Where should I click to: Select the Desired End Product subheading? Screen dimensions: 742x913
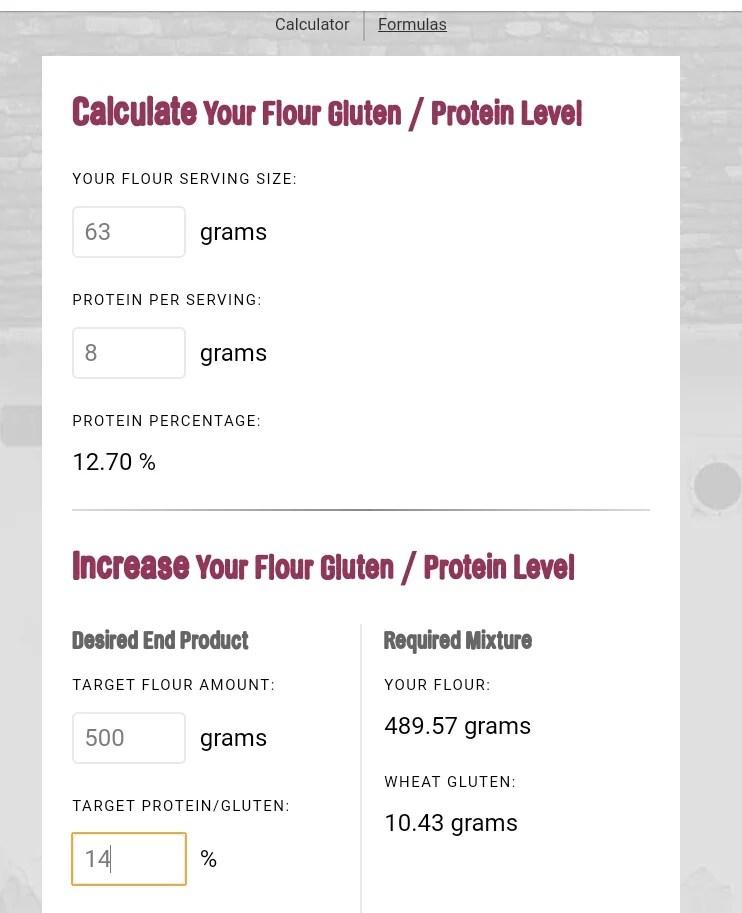point(160,640)
